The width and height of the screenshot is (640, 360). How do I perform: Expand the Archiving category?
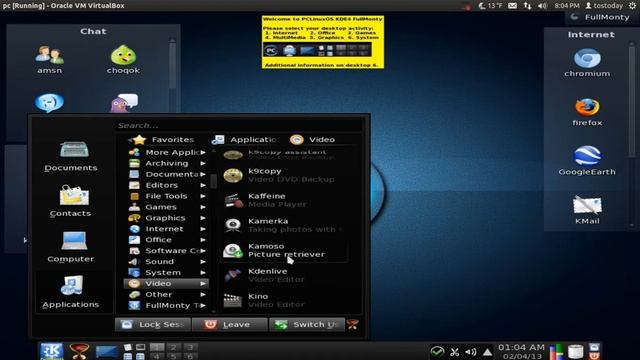pyautogui.click(x=167, y=163)
